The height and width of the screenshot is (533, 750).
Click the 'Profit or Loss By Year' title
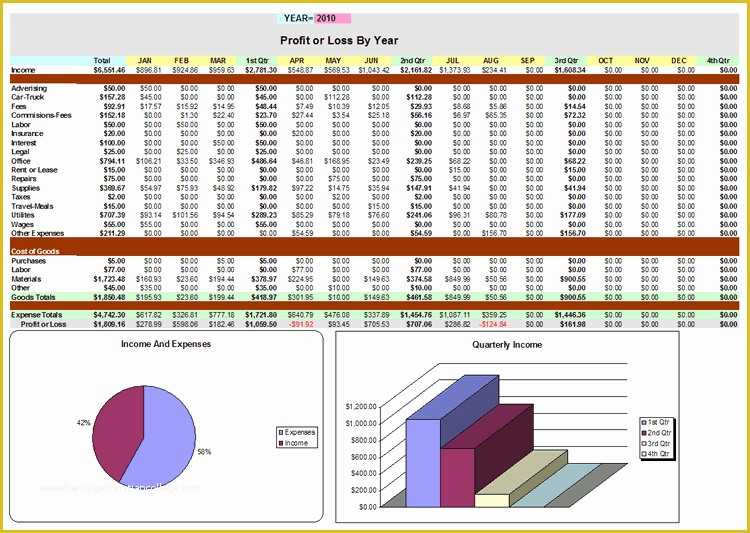pos(339,41)
